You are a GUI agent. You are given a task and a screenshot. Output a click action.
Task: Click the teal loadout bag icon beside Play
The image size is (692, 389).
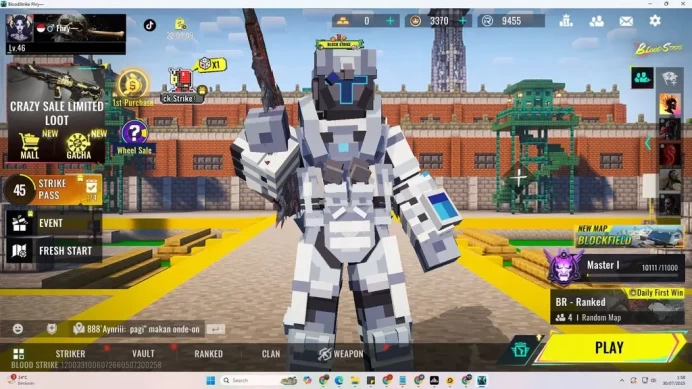520,350
